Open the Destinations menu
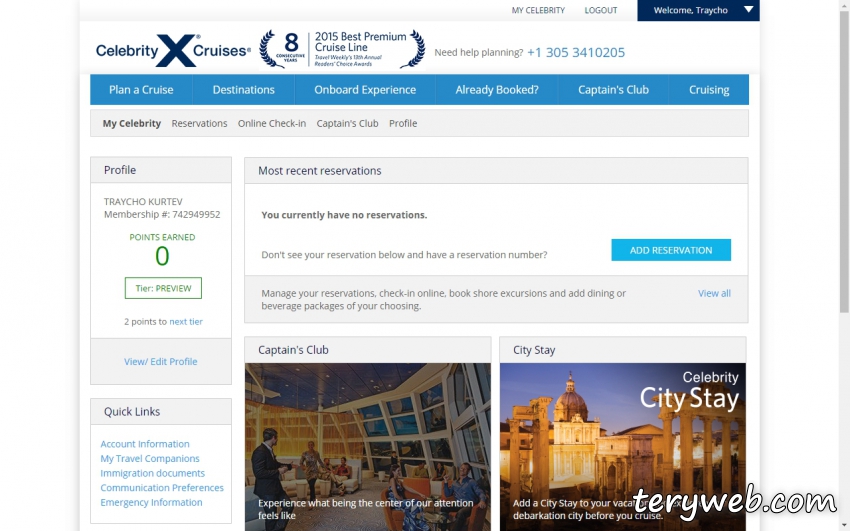 tap(243, 89)
